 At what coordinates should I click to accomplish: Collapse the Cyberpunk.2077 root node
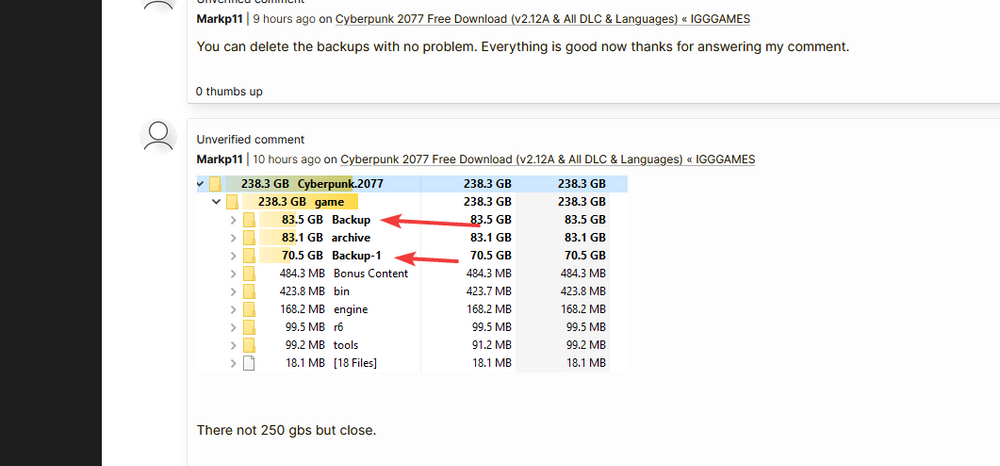(201, 184)
